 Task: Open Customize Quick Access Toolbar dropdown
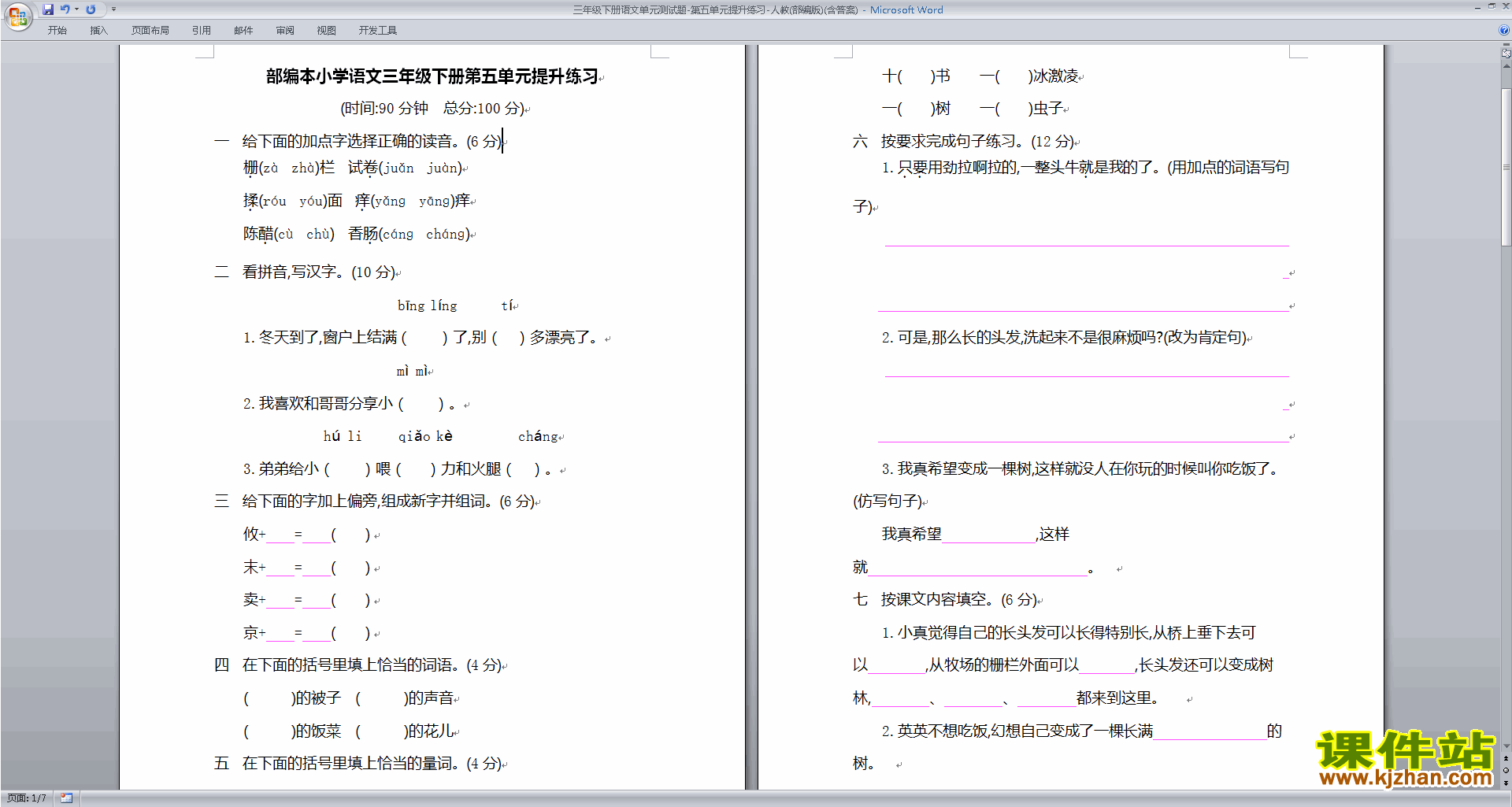[x=113, y=9]
